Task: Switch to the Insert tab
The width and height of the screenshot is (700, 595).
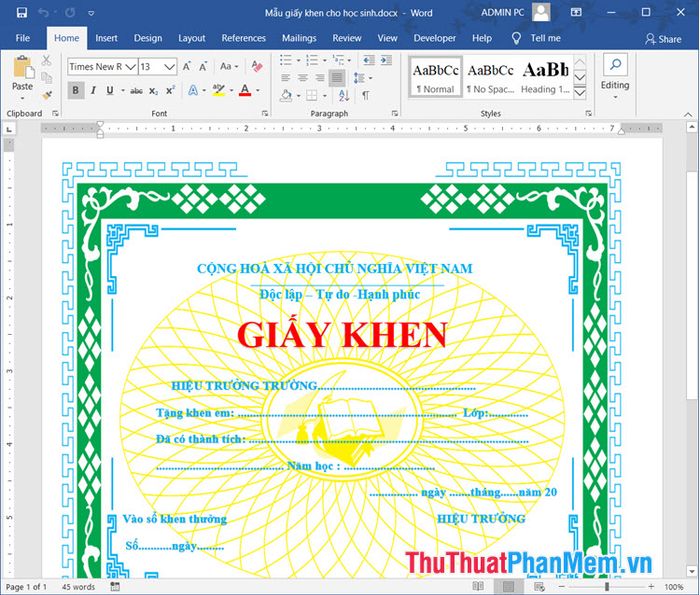Action: pyautogui.click(x=106, y=38)
